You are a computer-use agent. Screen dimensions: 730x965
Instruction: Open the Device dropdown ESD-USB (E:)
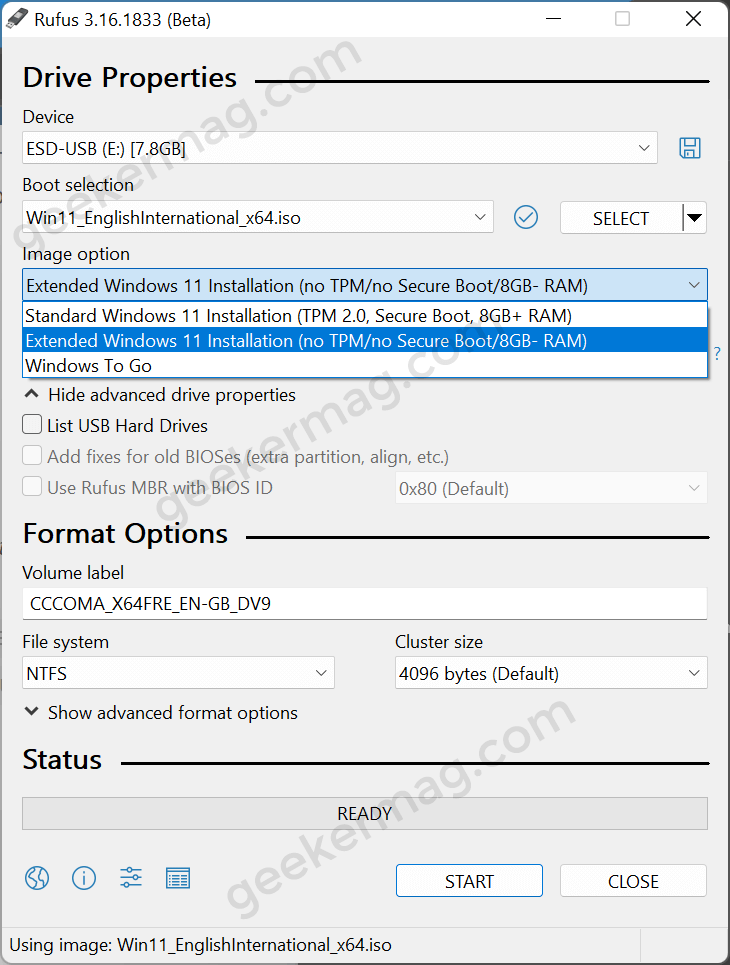tap(340, 148)
